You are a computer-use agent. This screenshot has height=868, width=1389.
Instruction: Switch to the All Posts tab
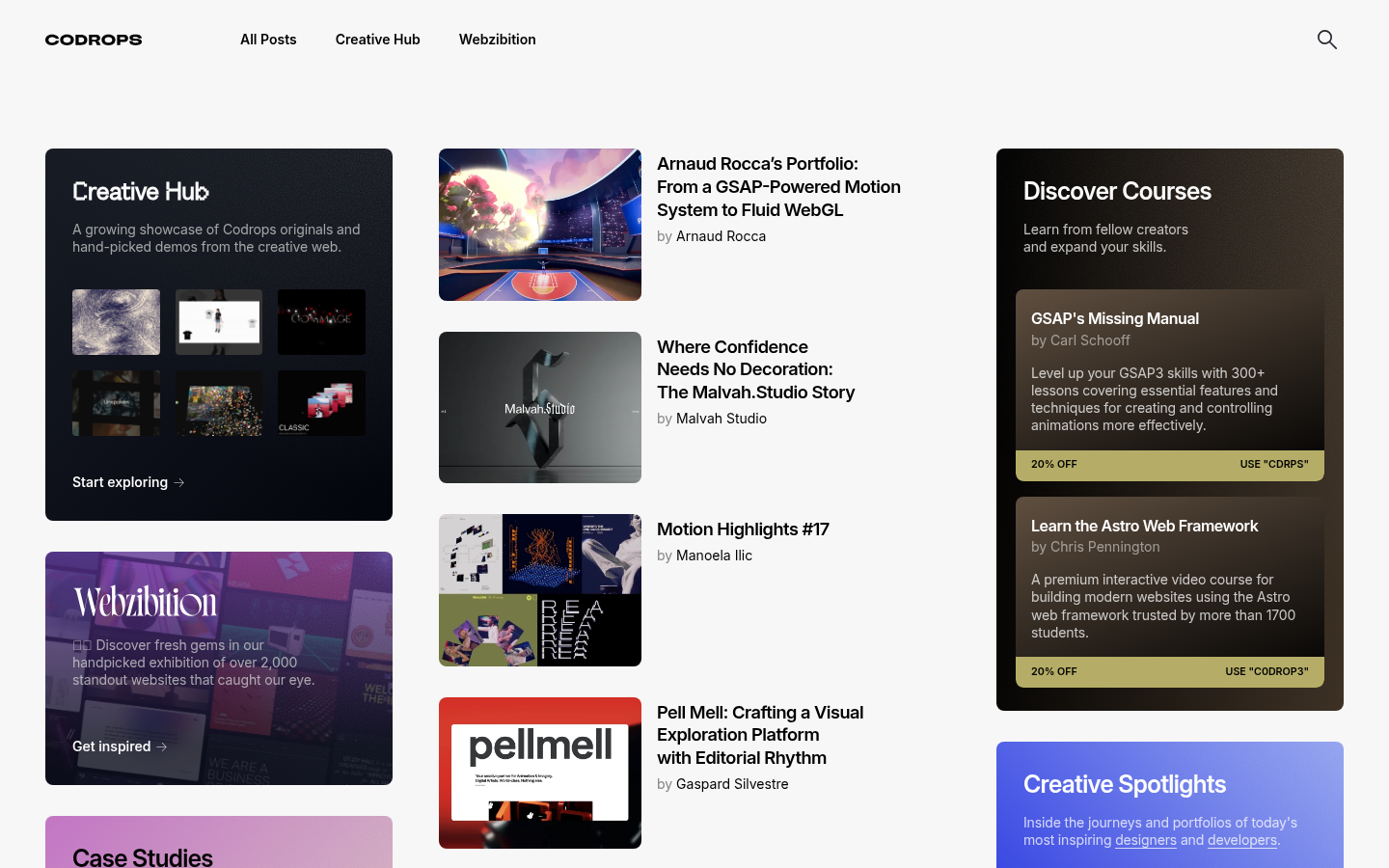click(x=268, y=40)
